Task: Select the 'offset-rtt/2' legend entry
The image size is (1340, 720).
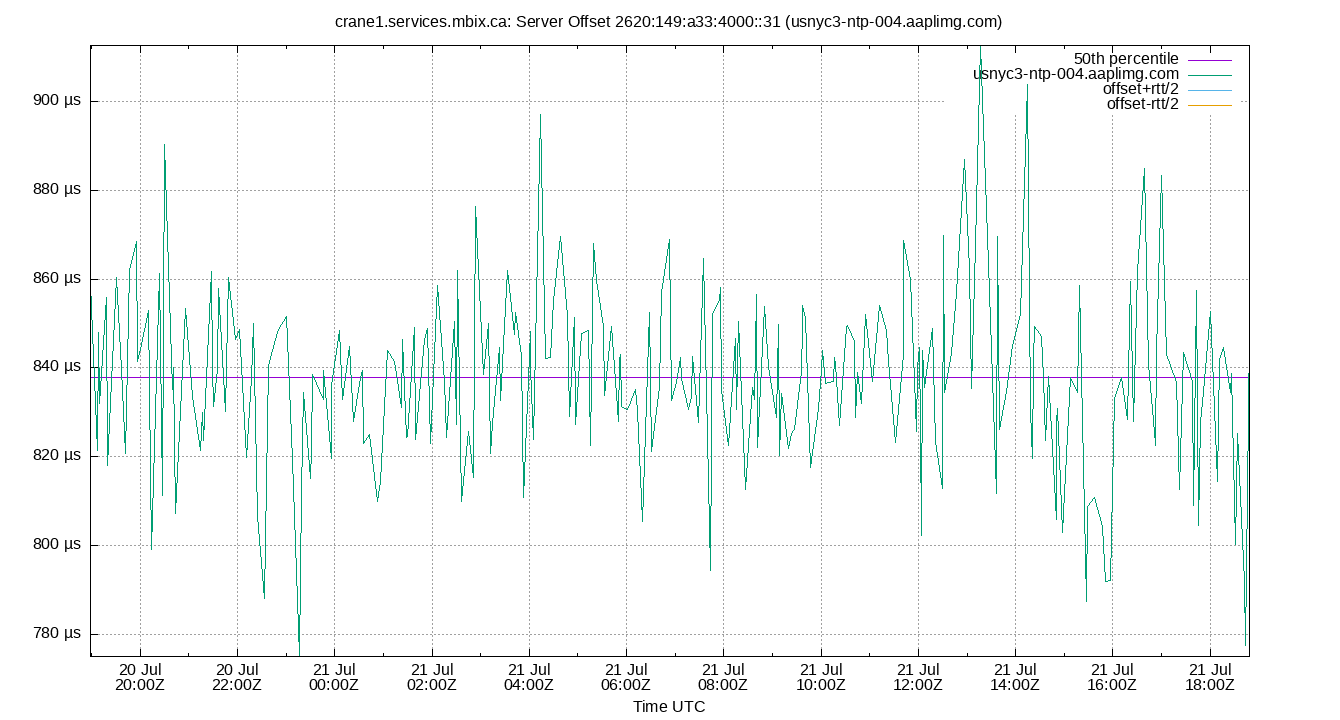Action: 1142,104
